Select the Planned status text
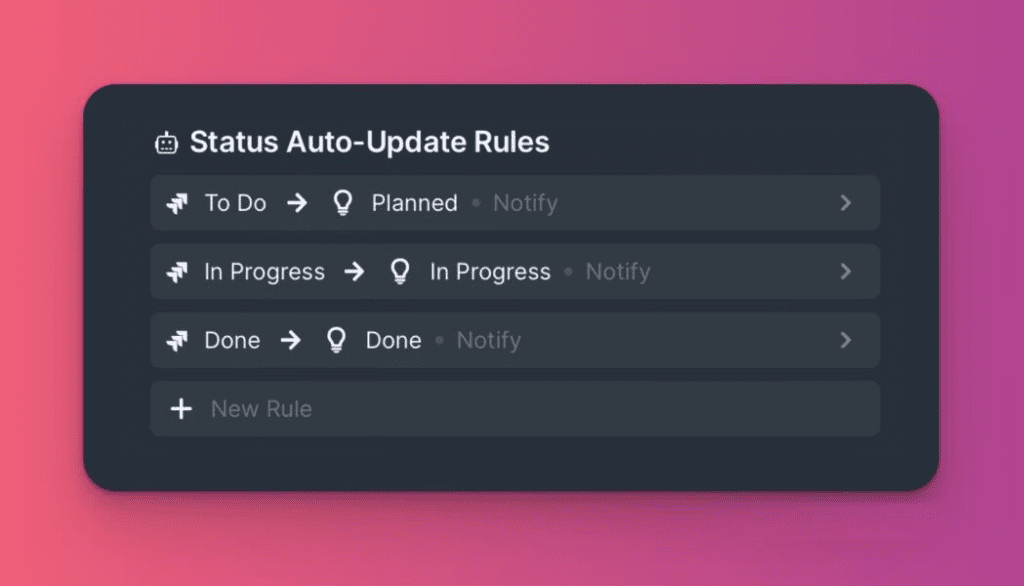Image resolution: width=1024 pixels, height=586 pixels. coord(415,203)
